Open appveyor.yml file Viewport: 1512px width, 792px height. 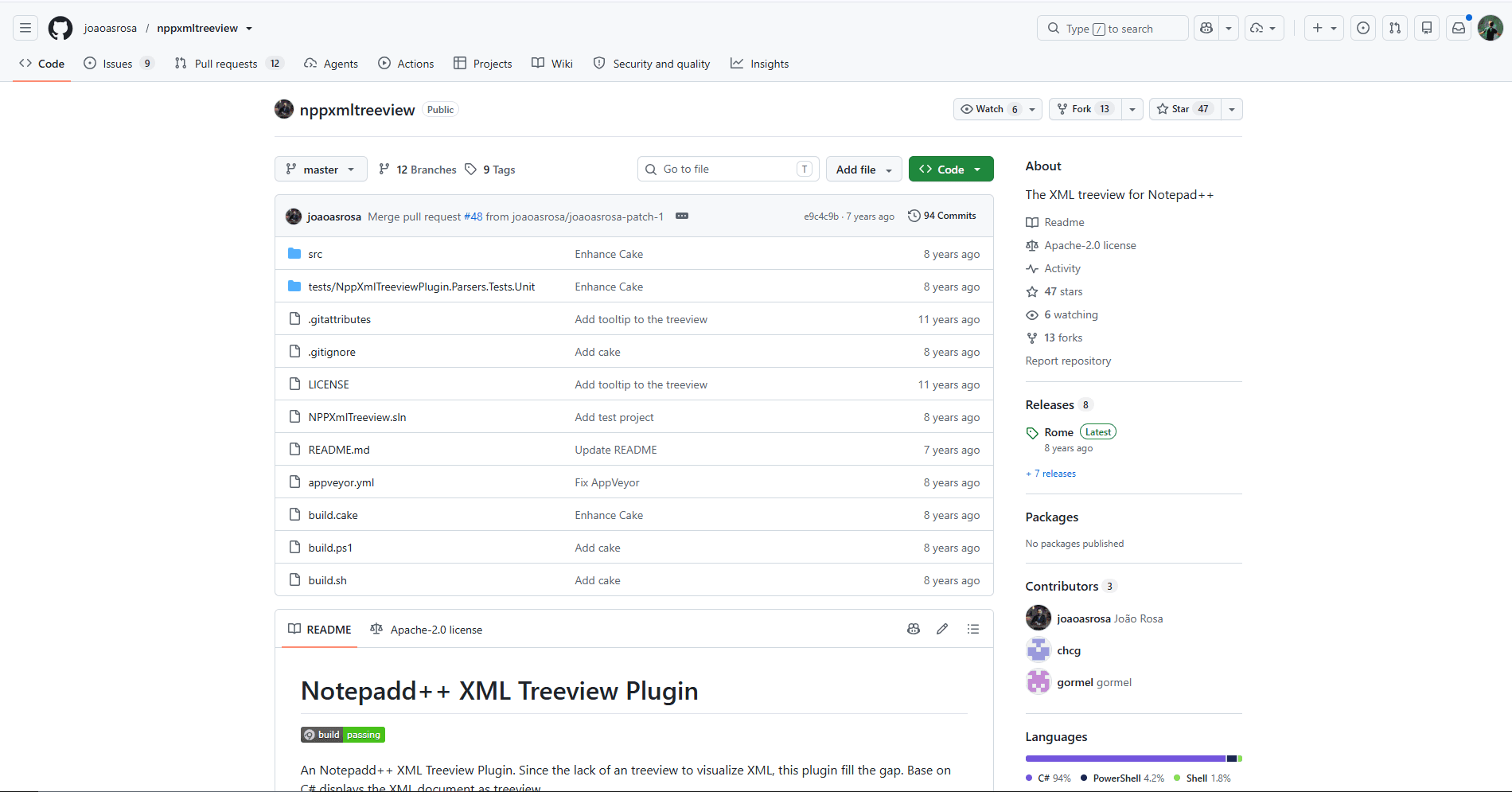(341, 482)
